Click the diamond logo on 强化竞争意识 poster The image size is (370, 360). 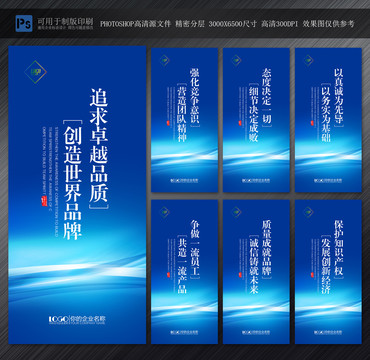[164, 60]
